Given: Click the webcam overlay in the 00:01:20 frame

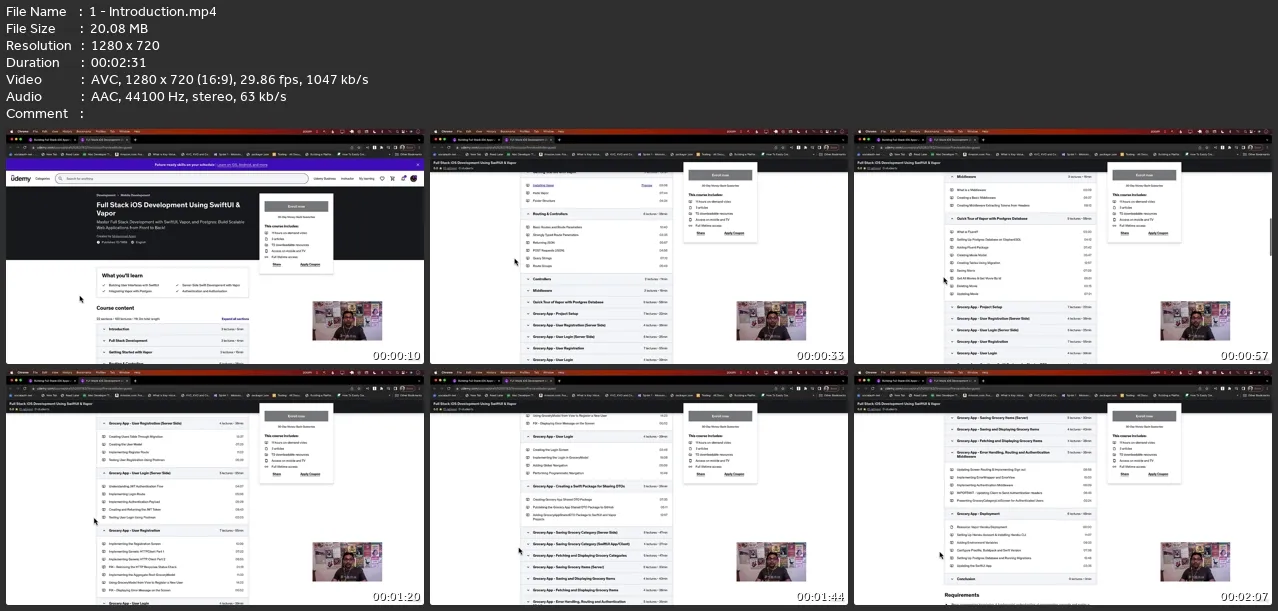Looking at the screenshot, I should pyautogui.click(x=346, y=562).
